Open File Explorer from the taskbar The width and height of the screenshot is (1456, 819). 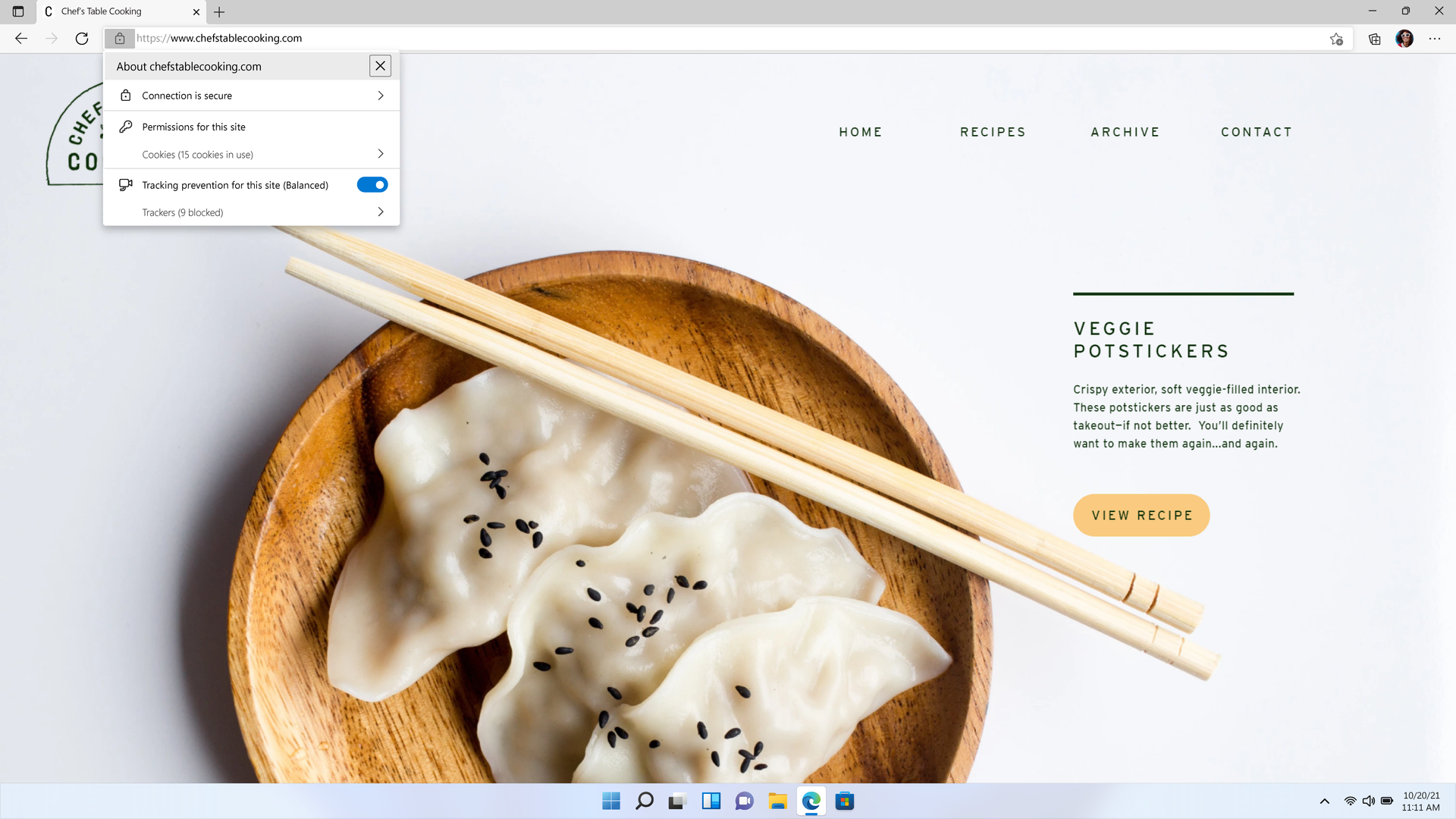[x=777, y=801]
